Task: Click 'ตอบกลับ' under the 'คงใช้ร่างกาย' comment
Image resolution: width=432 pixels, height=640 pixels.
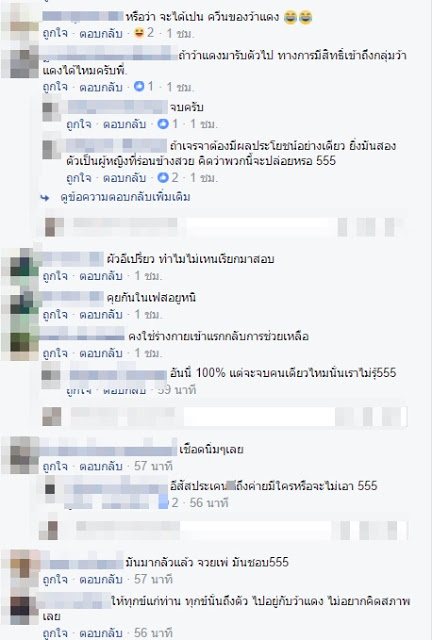Action: pos(101,353)
